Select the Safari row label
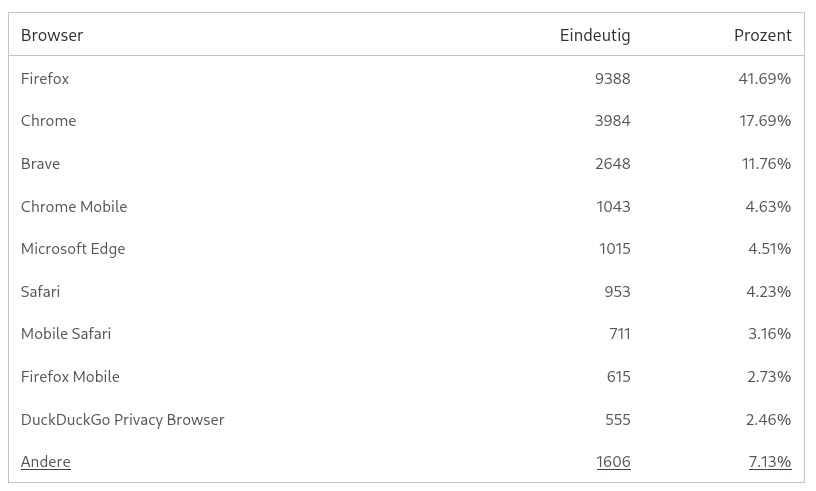This screenshot has height=491, width=816. pos(40,292)
